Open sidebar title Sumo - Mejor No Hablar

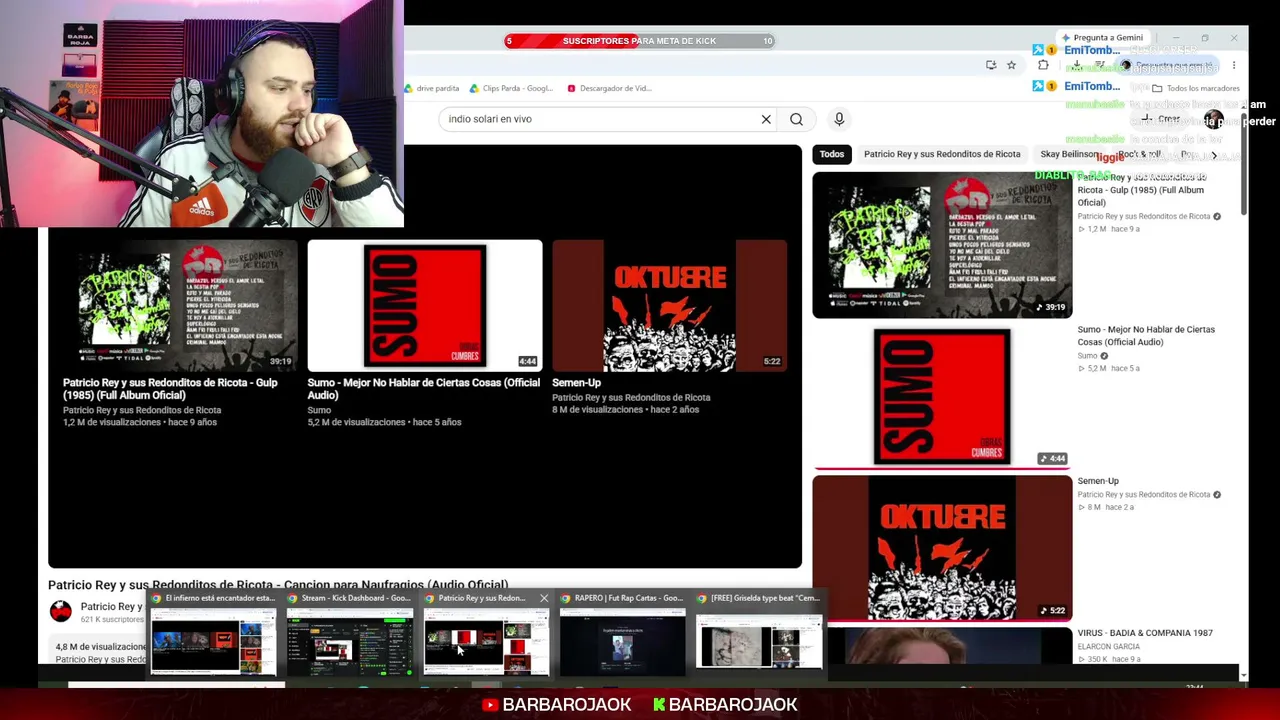(1146, 335)
